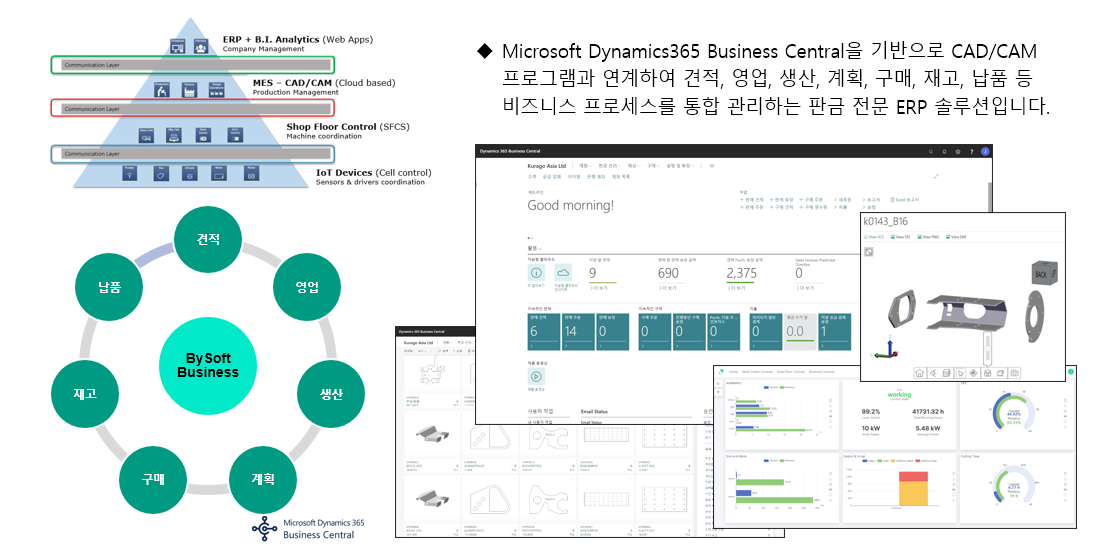
Task: Click the 구매 circle in diagram
Action: [153, 479]
